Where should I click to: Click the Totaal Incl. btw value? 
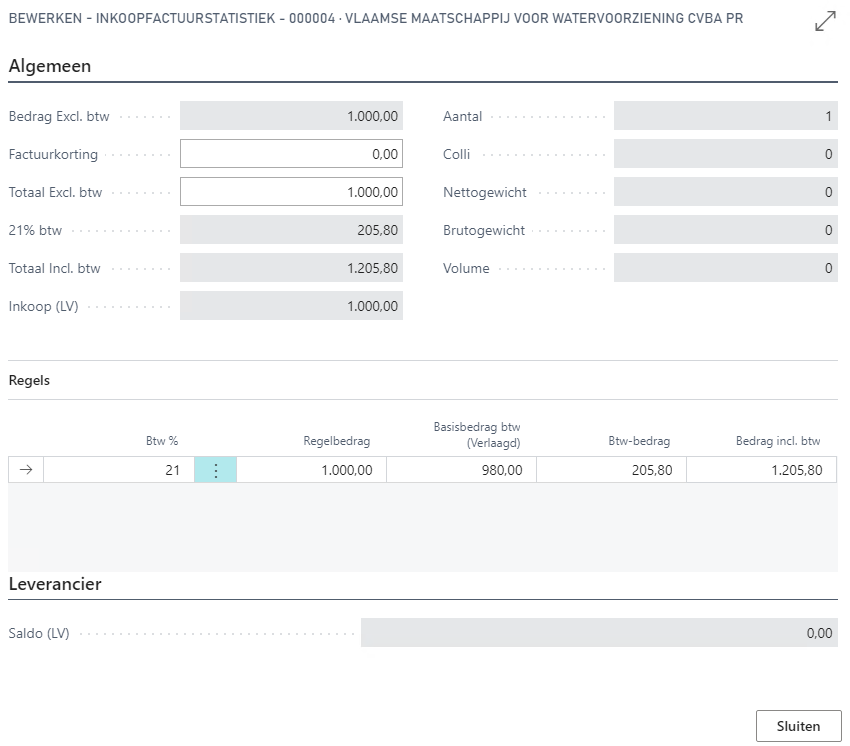pos(291,268)
